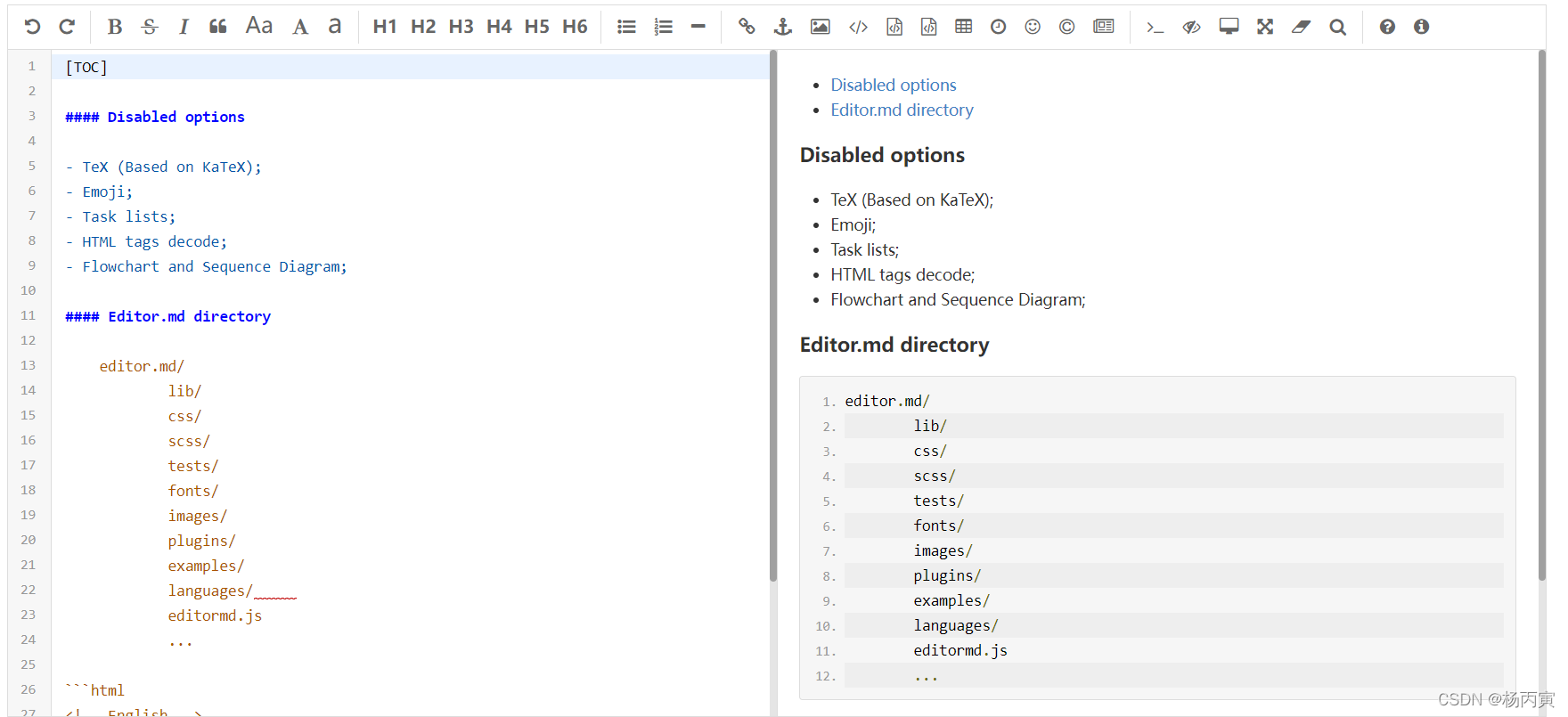Follow the 'Disabled options' TOC link
This screenshot has width=1568, height=717.
pyautogui.click(x=893, y=85)
